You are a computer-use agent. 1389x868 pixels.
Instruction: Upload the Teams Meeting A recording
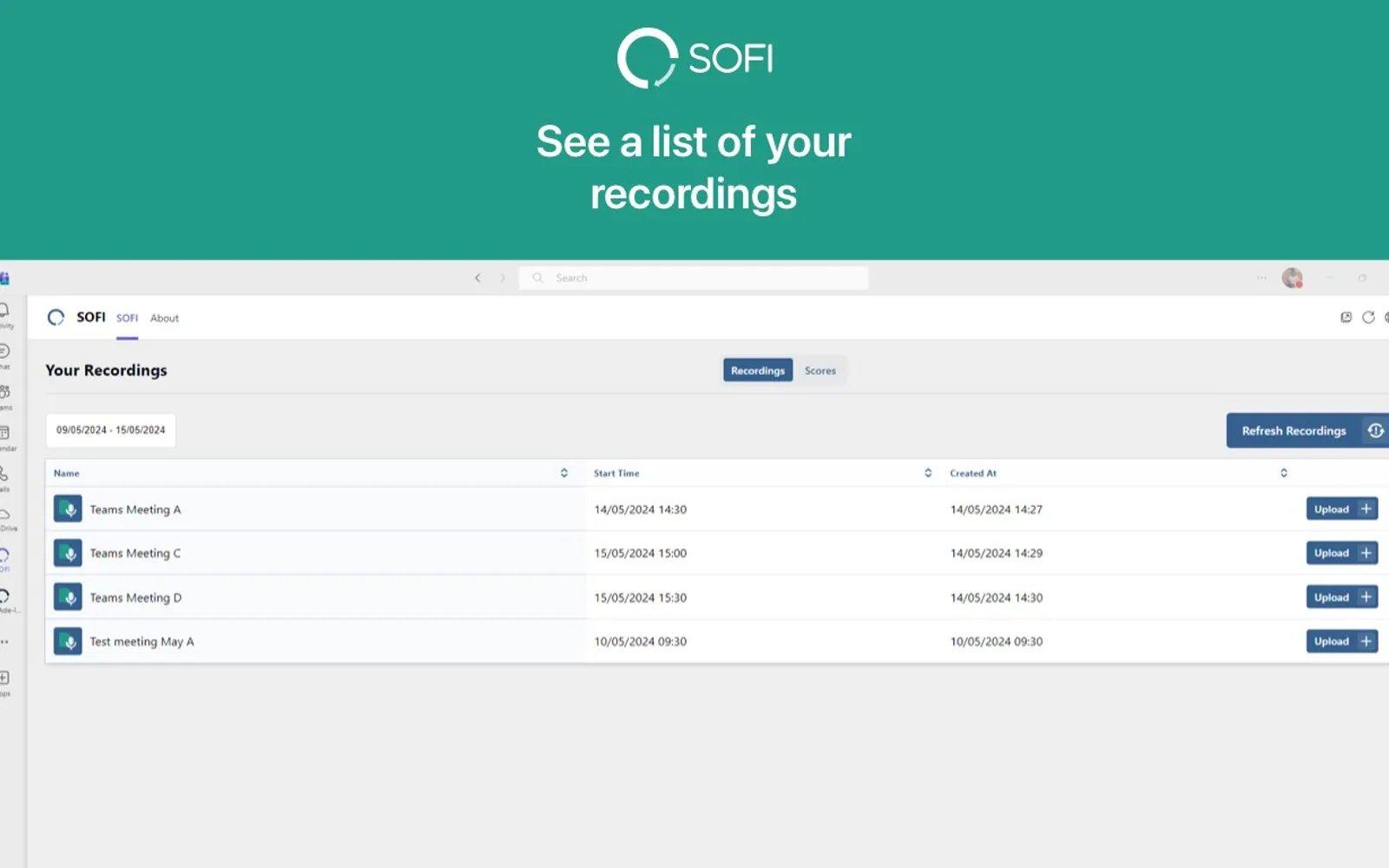click(1342, 509)
